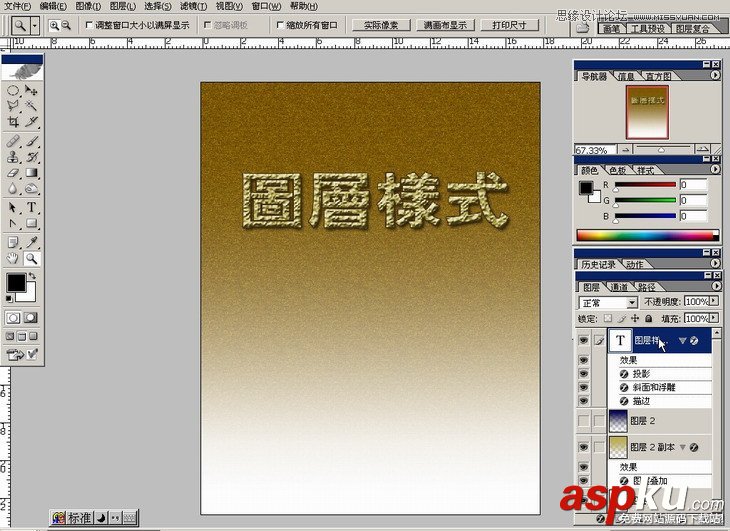Switch to 路径 tab

[646, 287]
